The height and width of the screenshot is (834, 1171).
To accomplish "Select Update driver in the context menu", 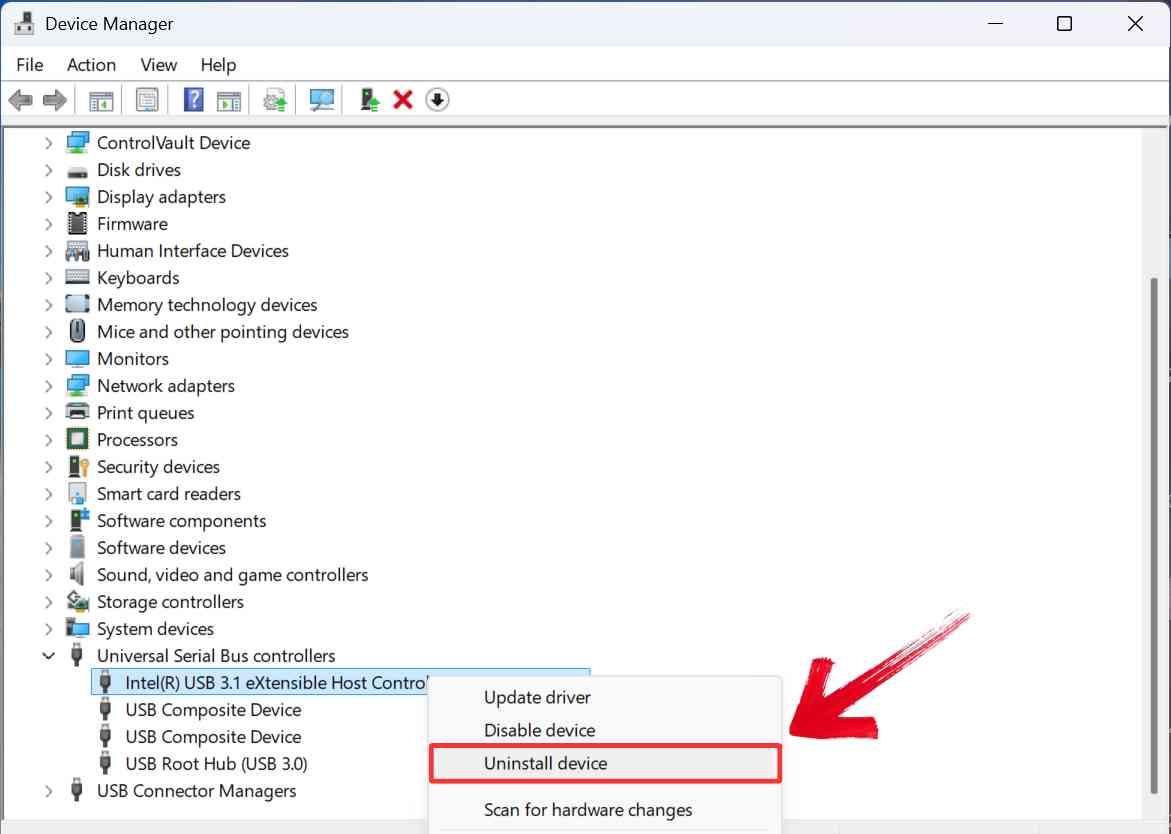I will pyautogui.click(x=537, y=697).
